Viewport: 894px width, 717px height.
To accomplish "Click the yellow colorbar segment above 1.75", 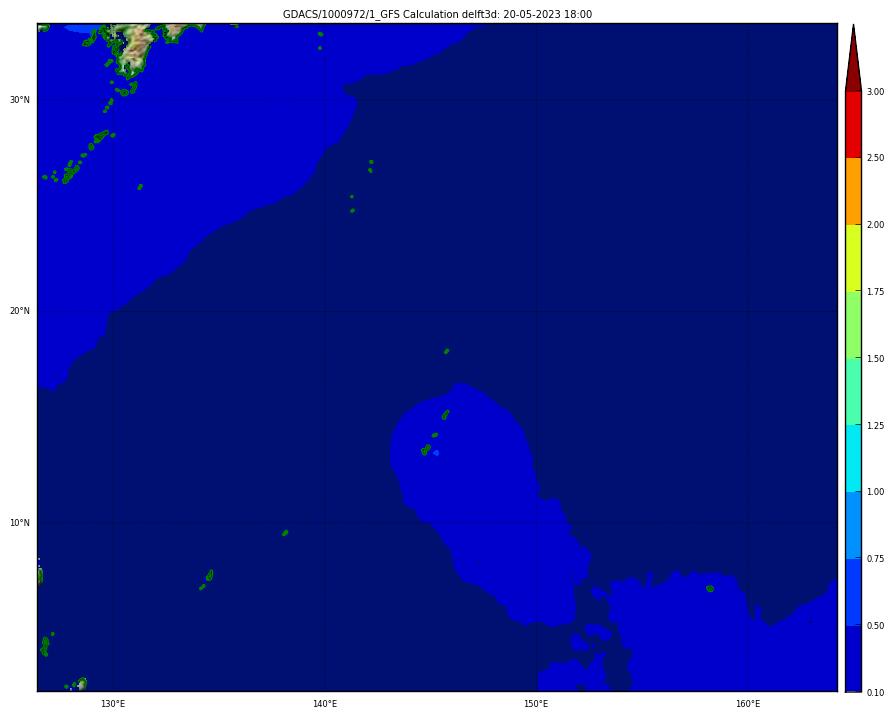I will pos(853,258).
